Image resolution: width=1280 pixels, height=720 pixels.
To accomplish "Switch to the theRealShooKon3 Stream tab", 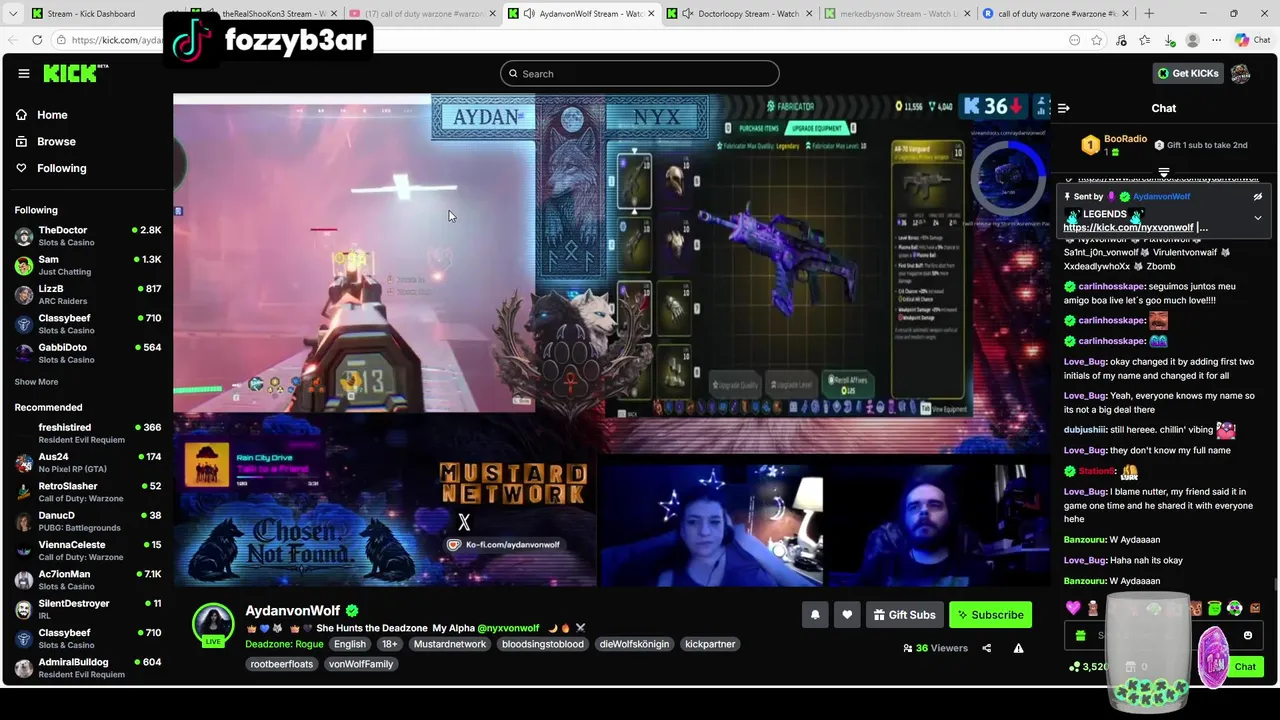I will coord(265,14).
